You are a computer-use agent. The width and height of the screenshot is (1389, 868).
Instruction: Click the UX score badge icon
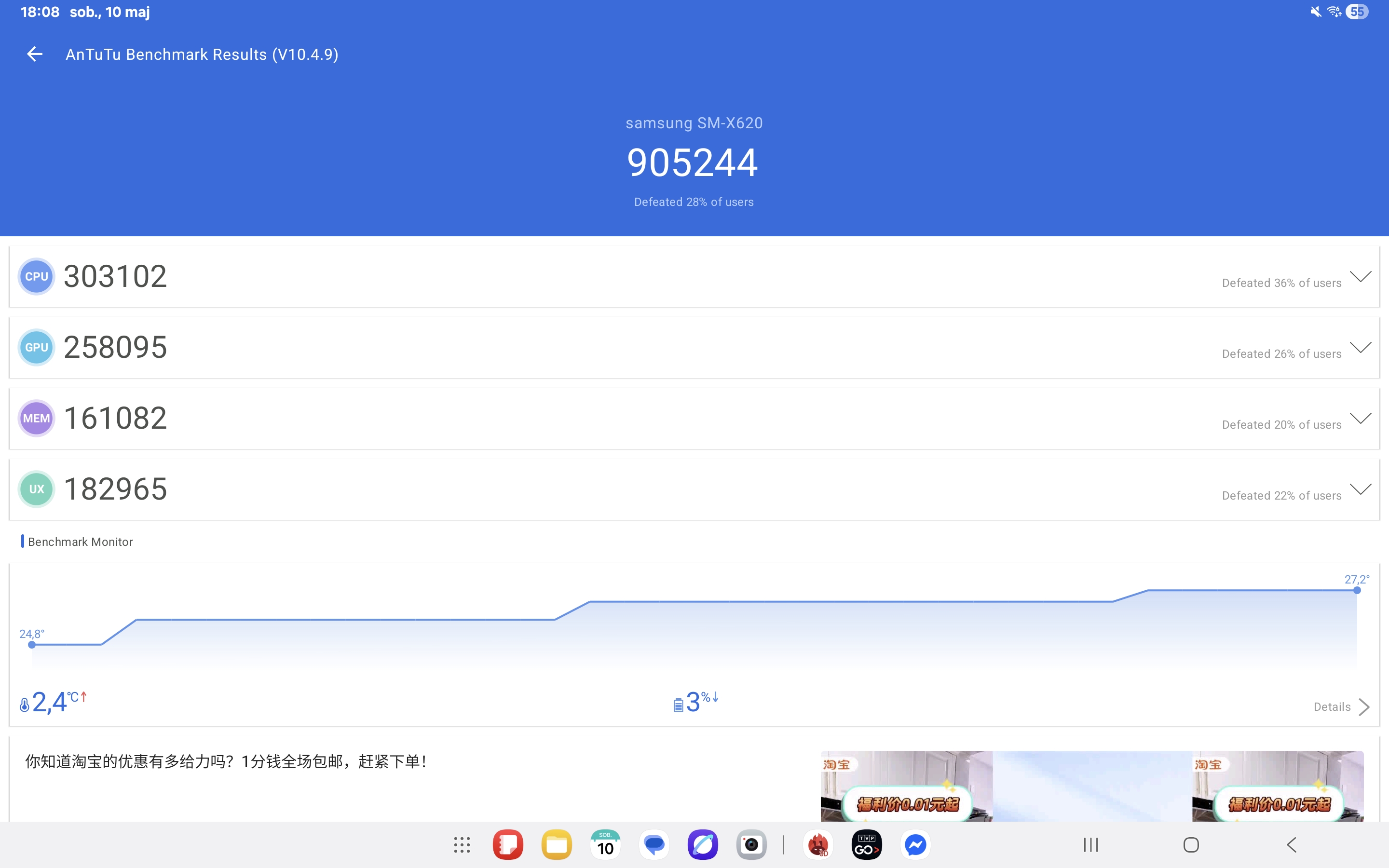(36, 489)
